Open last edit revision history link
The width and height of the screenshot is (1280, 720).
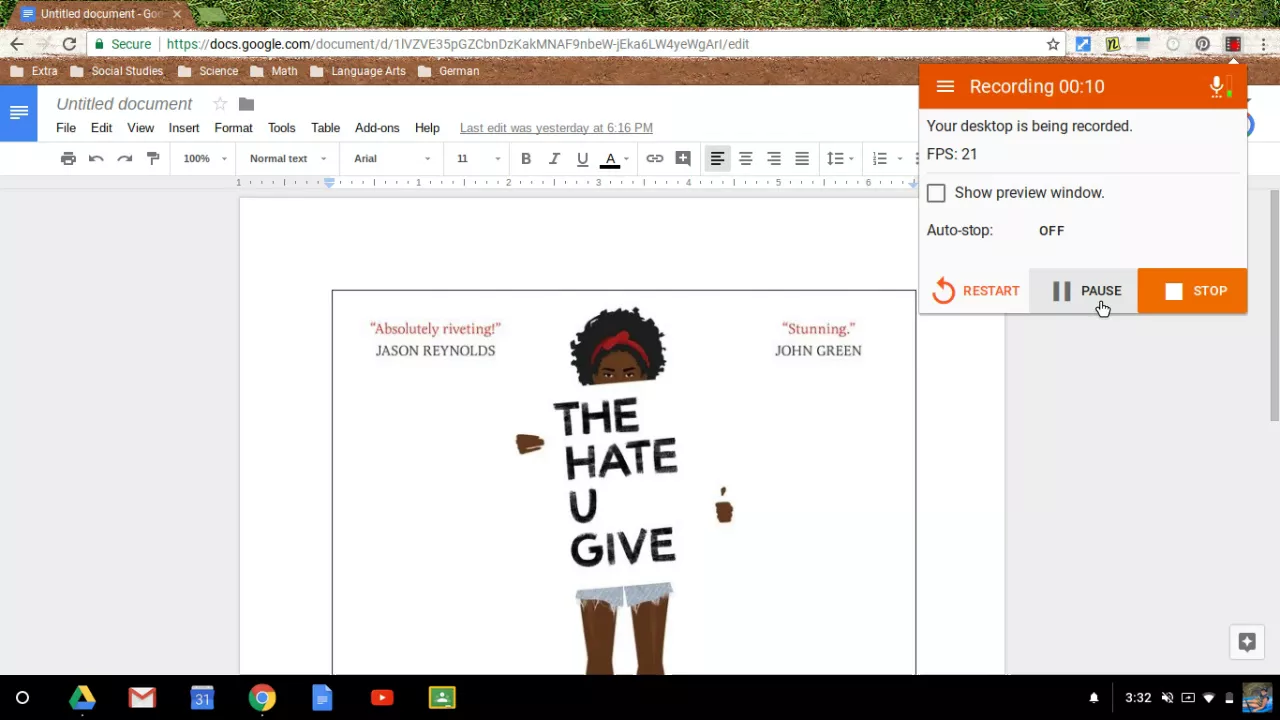[556, 128]
